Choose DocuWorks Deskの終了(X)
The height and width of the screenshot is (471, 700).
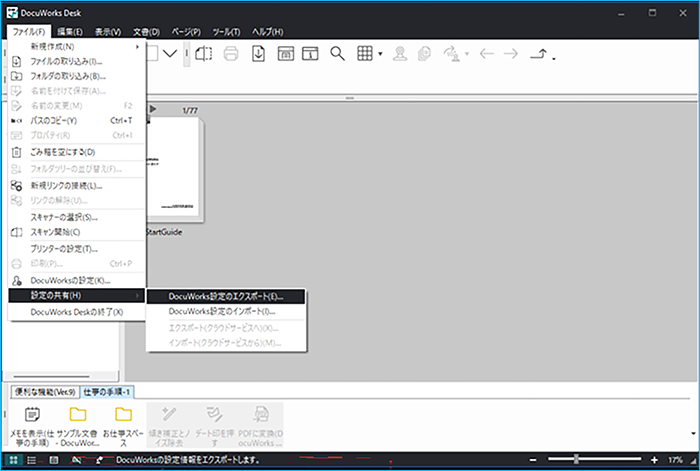coord(76,312)
